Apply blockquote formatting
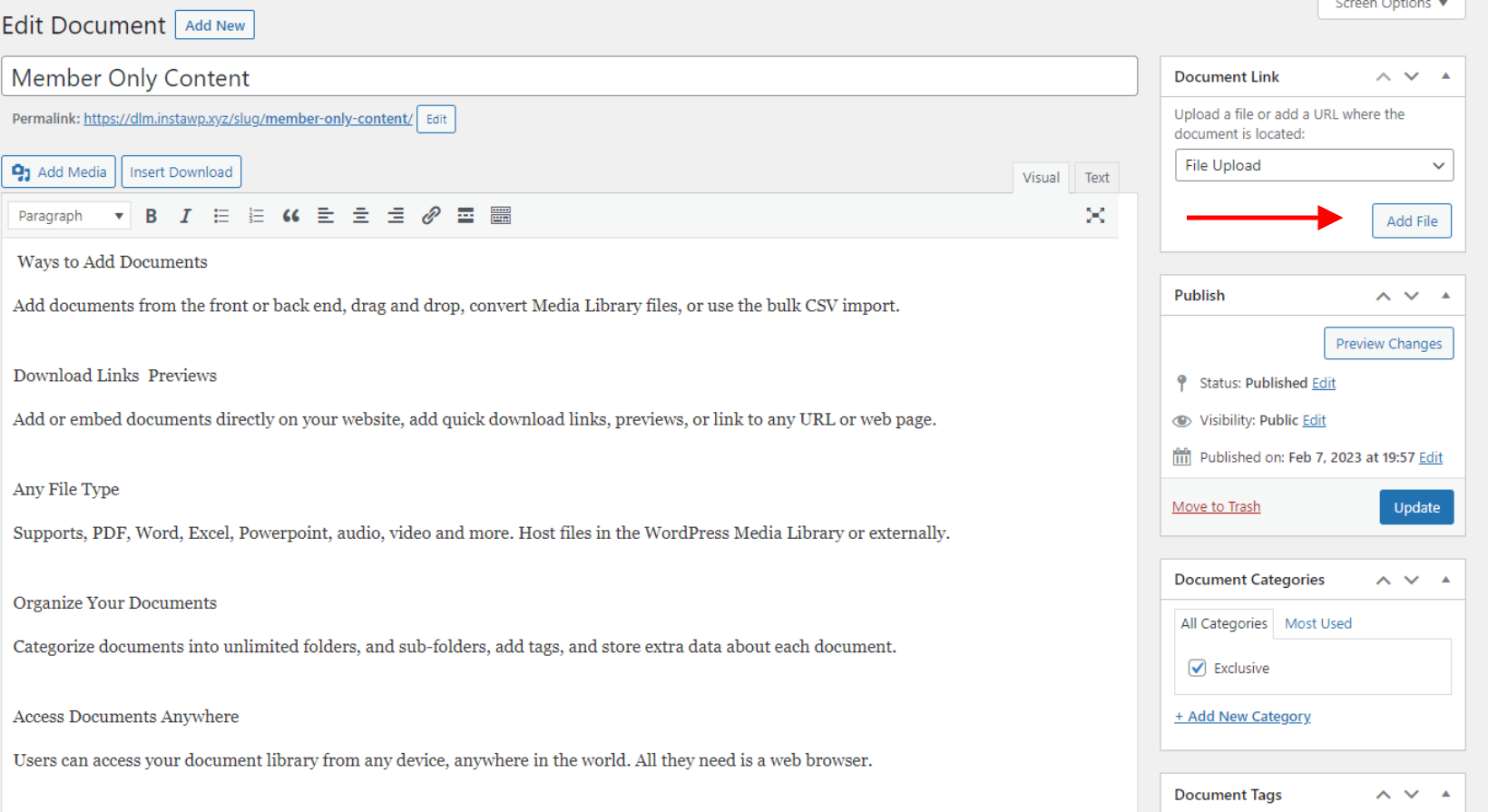Viewport: 1488px width, 812px height. pyautogui.click(x=290, y=216)
